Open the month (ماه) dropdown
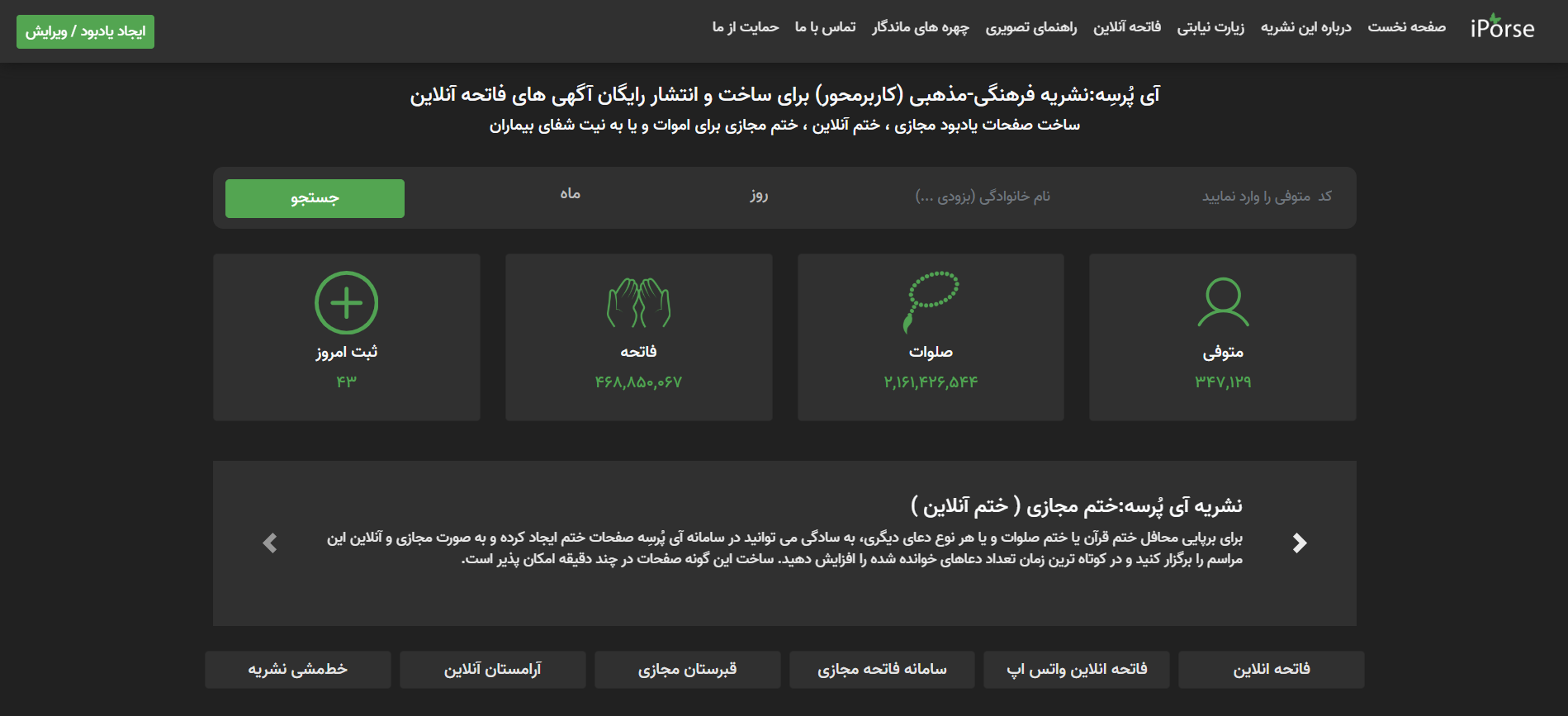Image resolution: width=1568 pixels, height=716 pixels. tap(570, 194)
